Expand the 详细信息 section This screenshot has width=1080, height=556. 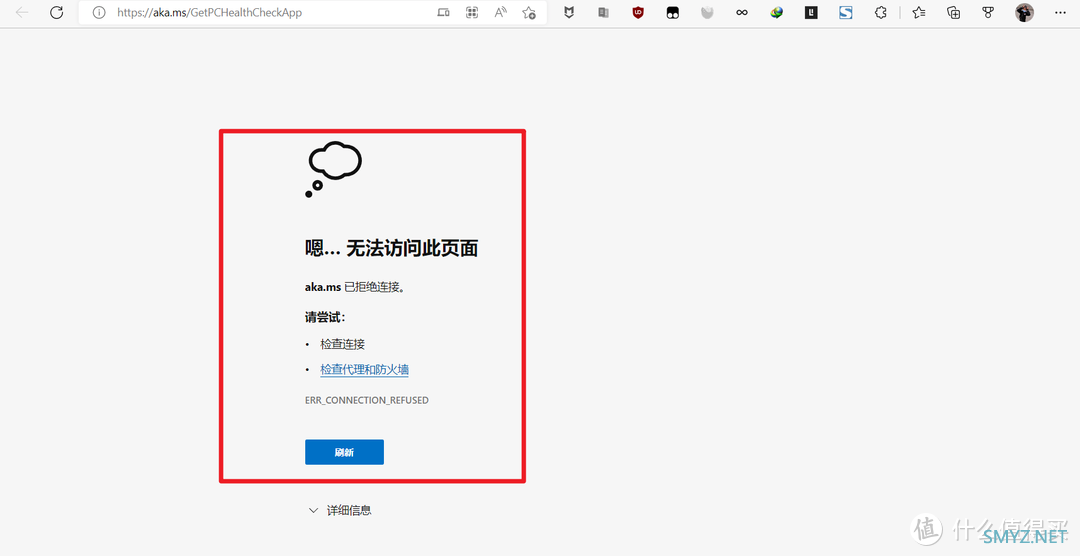[x=340, y=511]
